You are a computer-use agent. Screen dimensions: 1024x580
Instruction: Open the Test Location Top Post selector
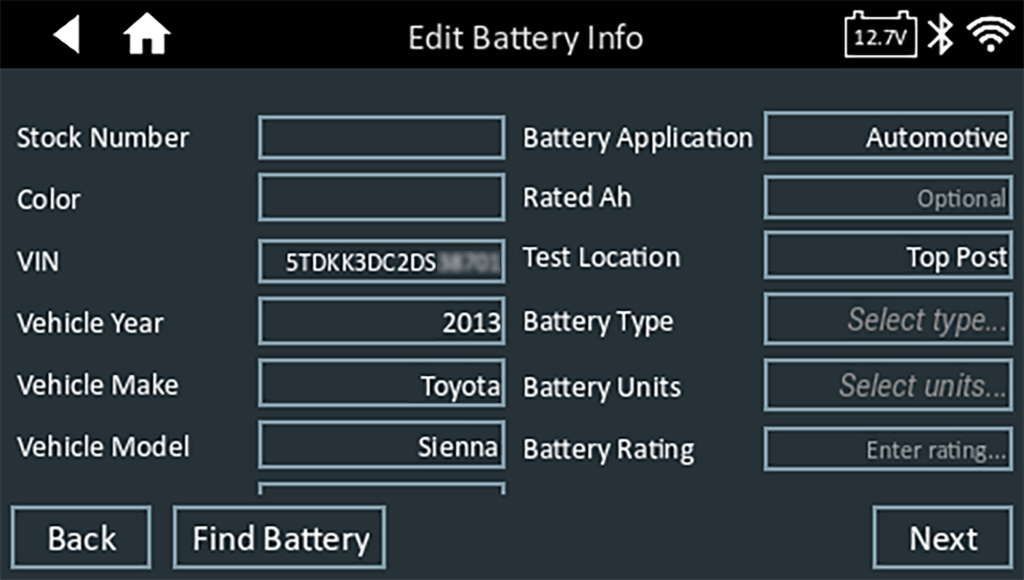pyautogui.click(x=889, y=257)
